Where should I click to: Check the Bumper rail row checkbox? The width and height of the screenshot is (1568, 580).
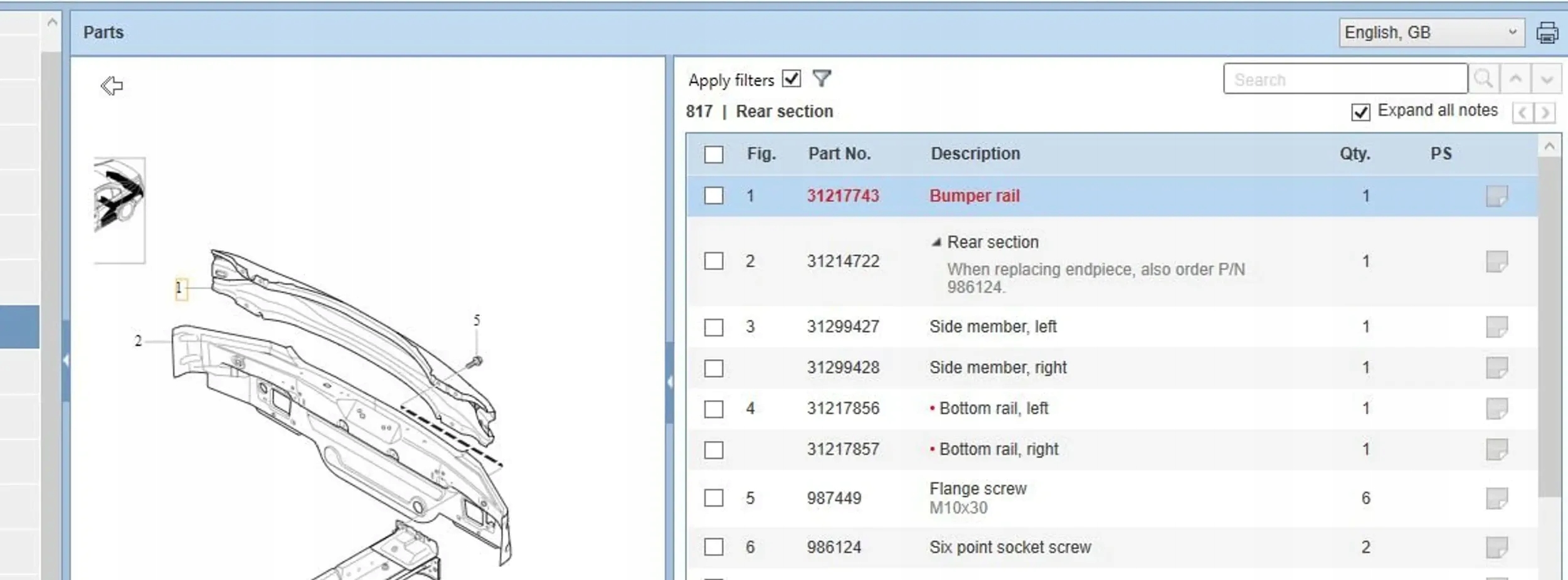pos(714,196)
